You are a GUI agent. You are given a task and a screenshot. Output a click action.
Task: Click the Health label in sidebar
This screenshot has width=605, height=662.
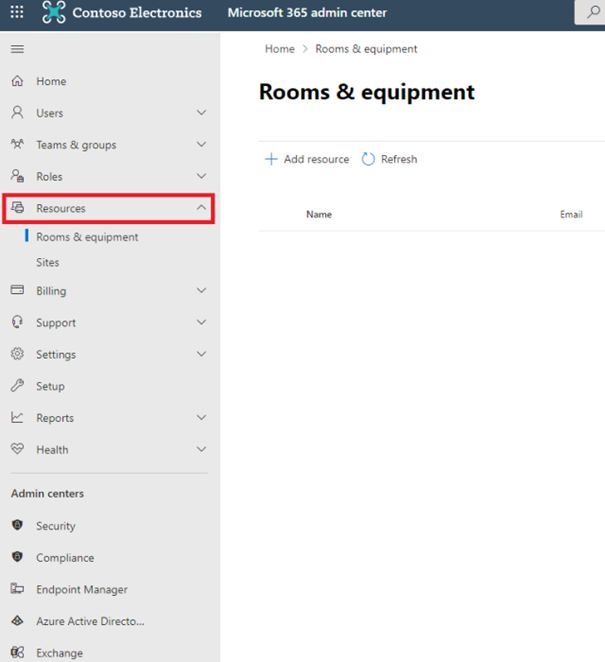(52, 450)
